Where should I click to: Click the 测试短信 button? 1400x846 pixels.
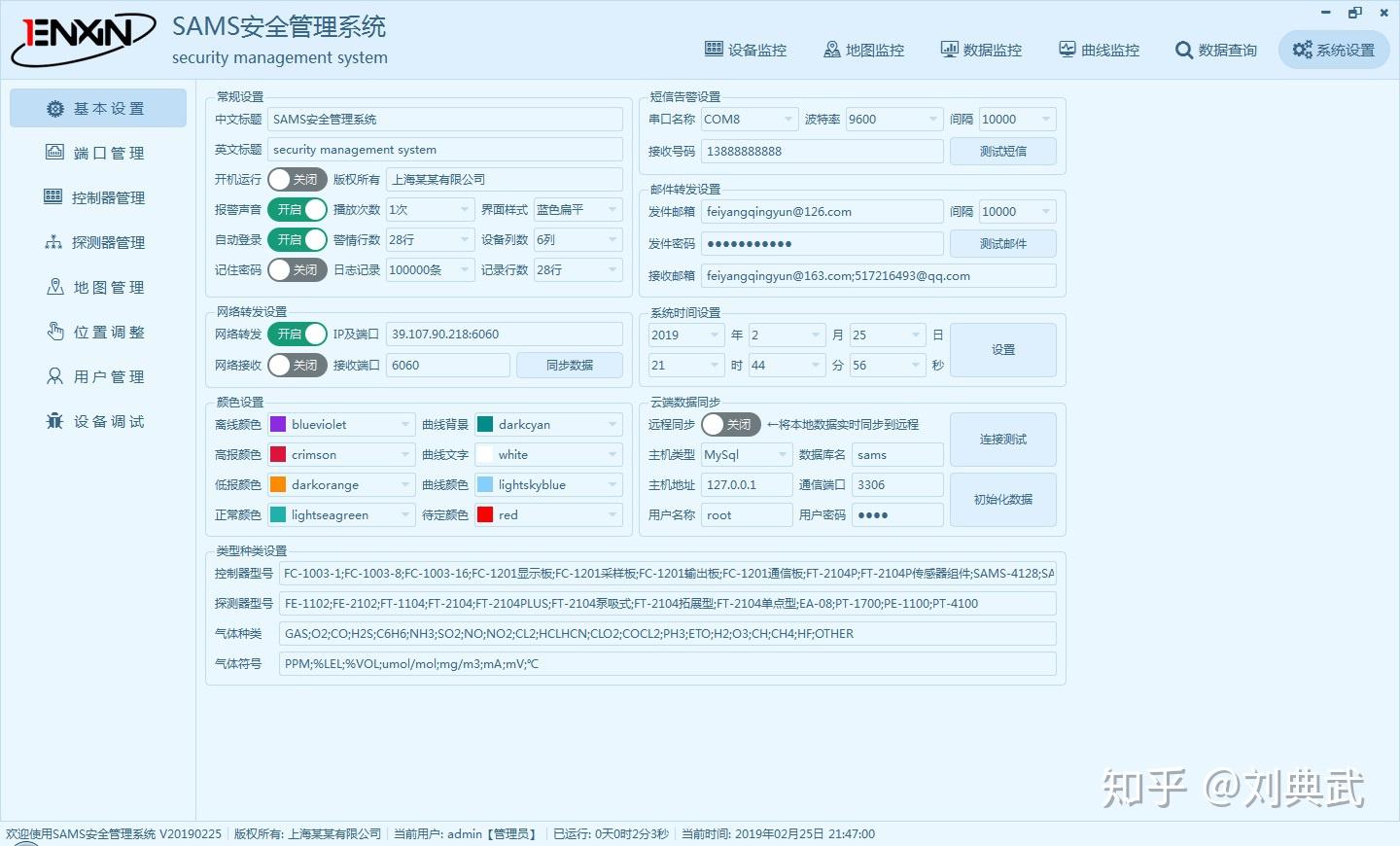click(x=1002, y=151)
